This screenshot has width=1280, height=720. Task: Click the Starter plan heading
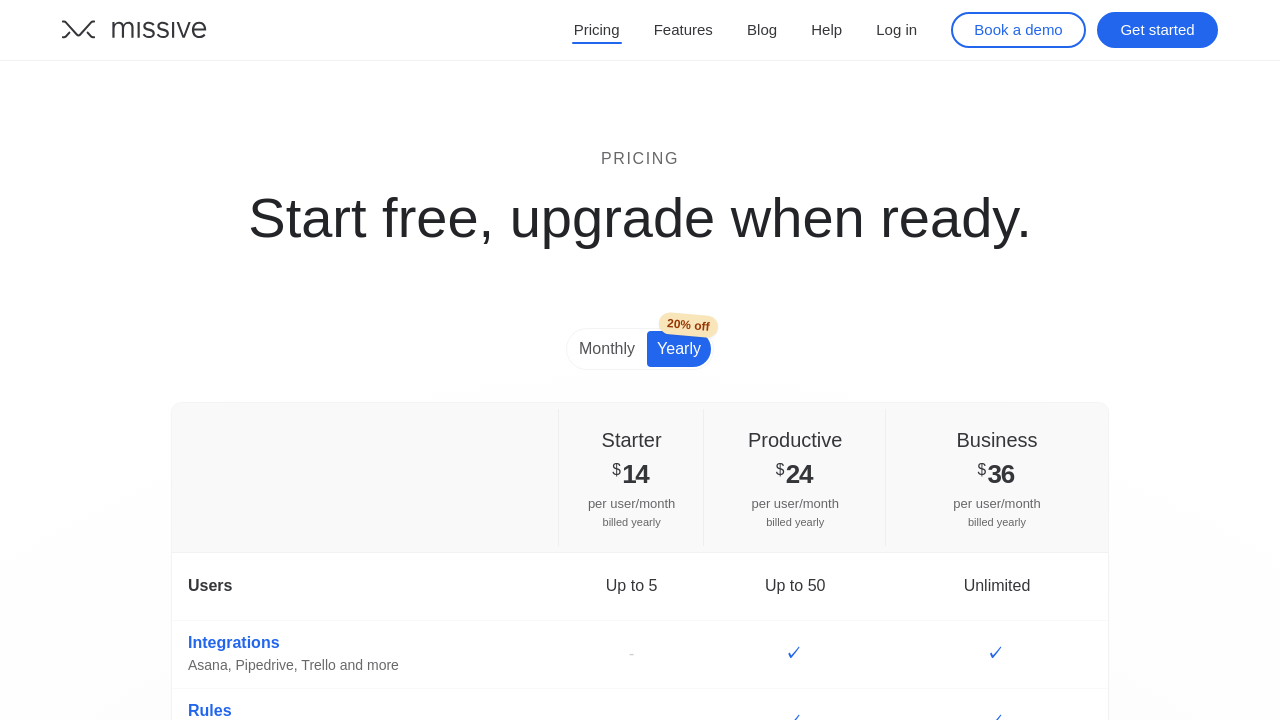(x=631, y=440)
